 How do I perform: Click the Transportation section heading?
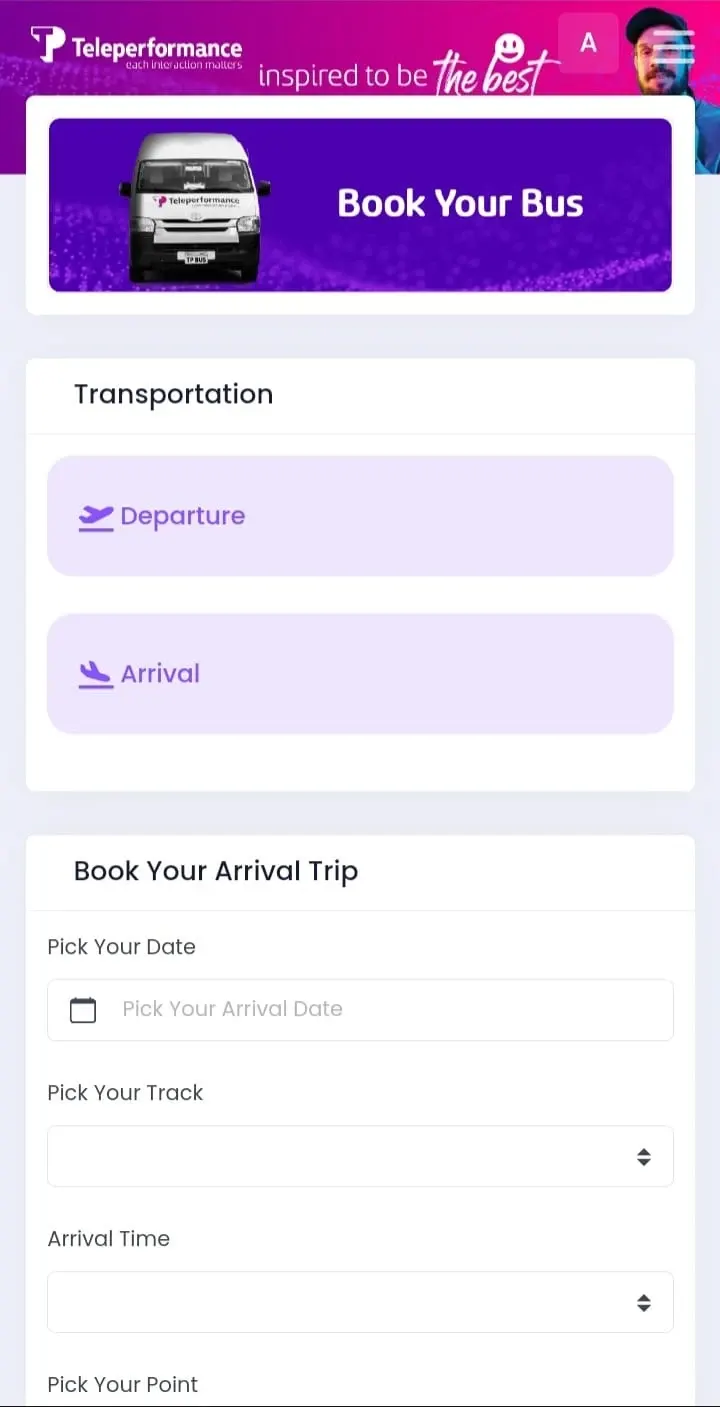point(173,394)
